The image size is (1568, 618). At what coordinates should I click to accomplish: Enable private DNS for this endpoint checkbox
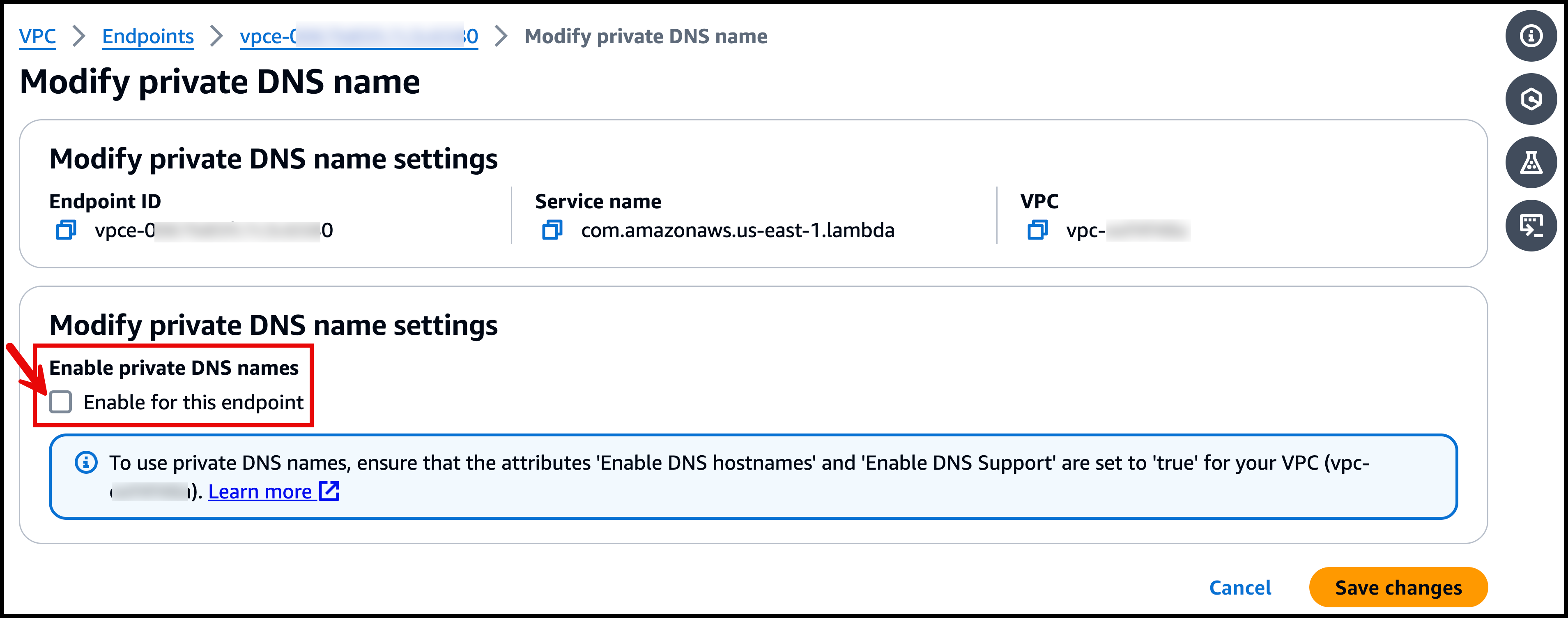[60, 402]
